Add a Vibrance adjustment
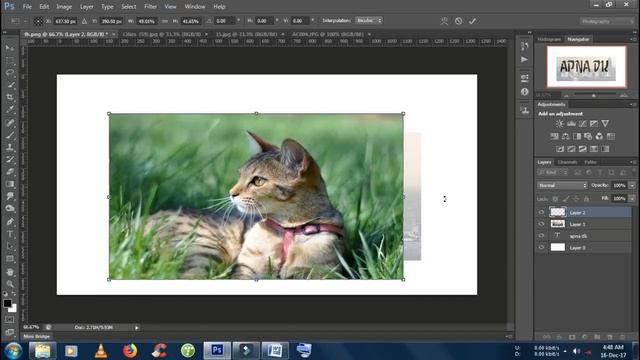640x360 pixels. click(x=605, y=124)
